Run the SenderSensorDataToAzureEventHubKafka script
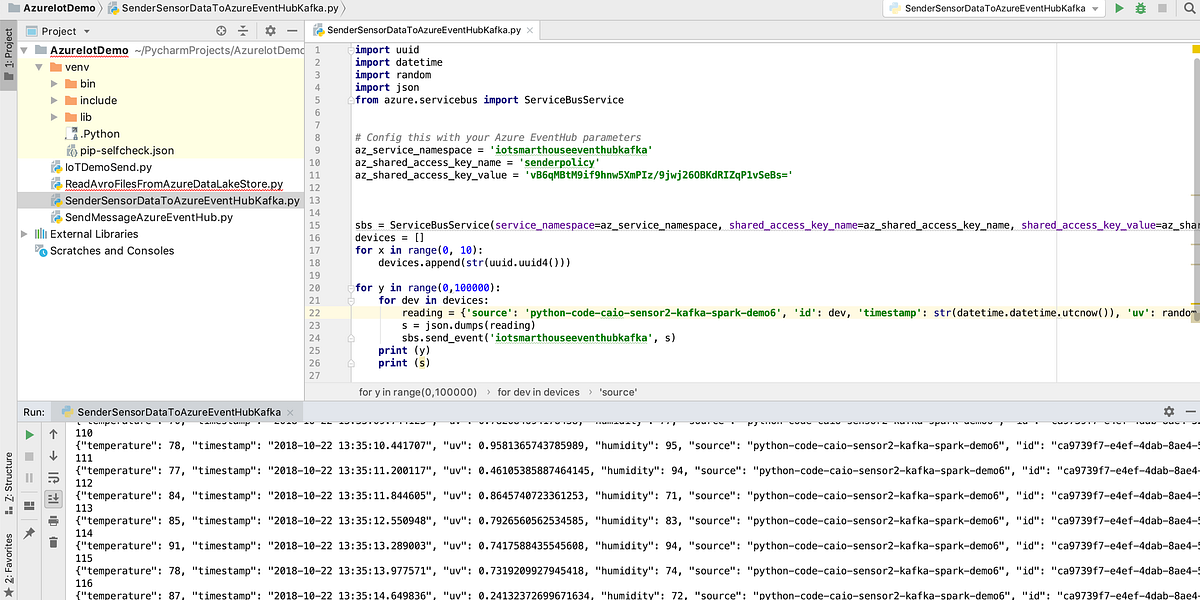 coord(1118,9)
